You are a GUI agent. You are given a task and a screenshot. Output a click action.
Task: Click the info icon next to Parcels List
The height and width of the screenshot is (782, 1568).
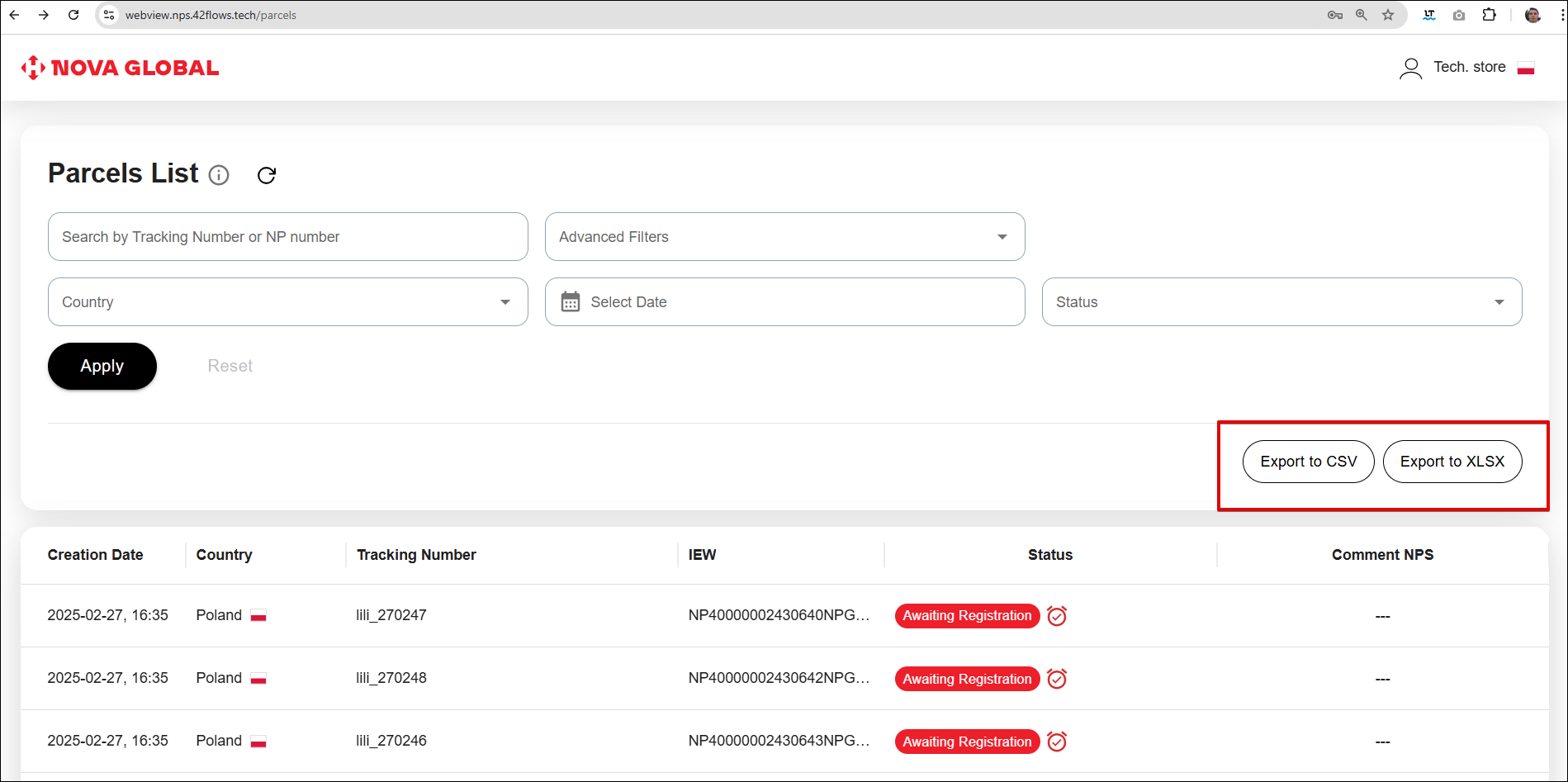[219, 175]
